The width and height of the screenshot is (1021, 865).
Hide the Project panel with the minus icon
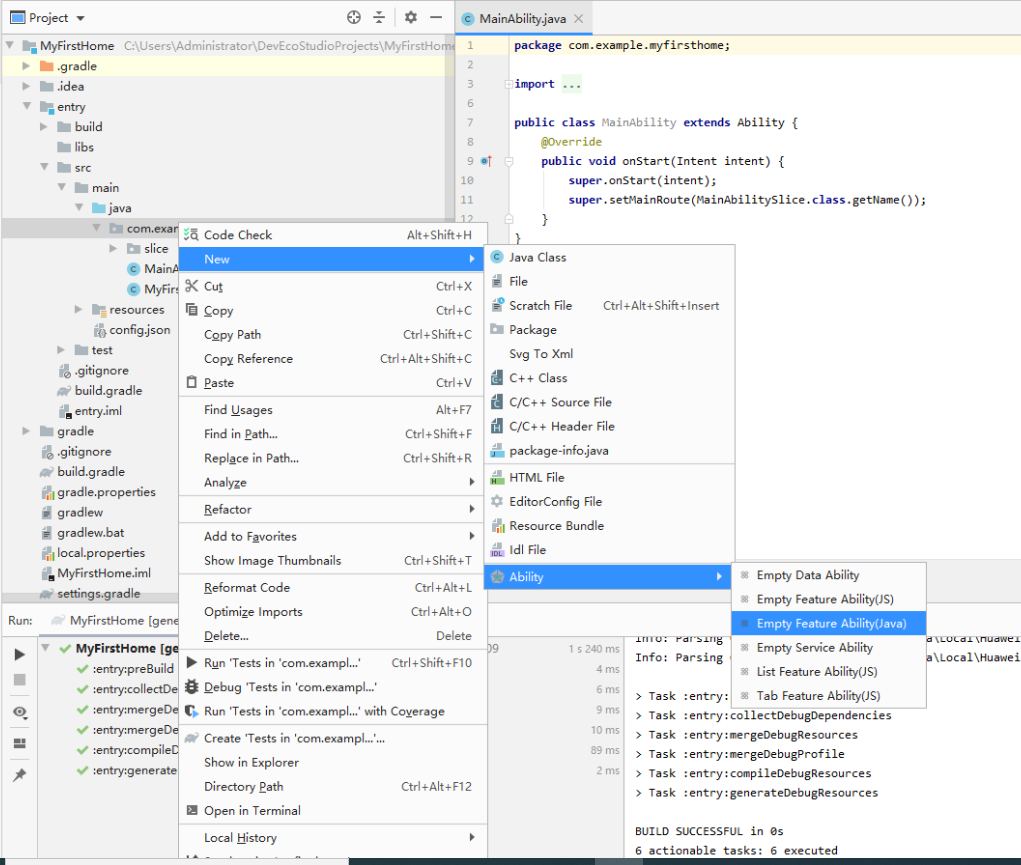coord(436,17)
